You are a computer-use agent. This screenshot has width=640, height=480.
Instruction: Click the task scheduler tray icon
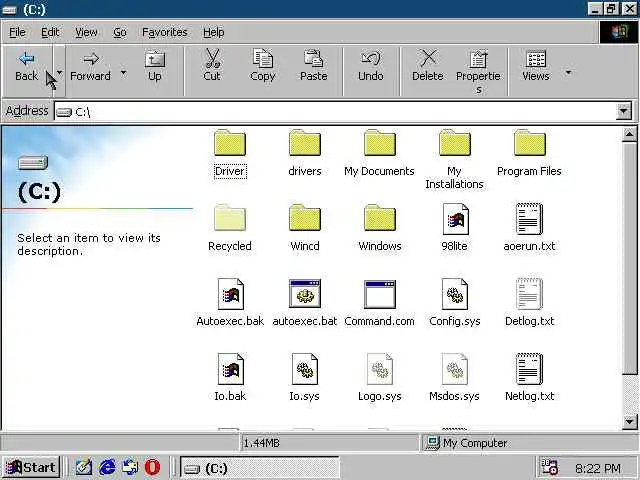coord(549,468)
